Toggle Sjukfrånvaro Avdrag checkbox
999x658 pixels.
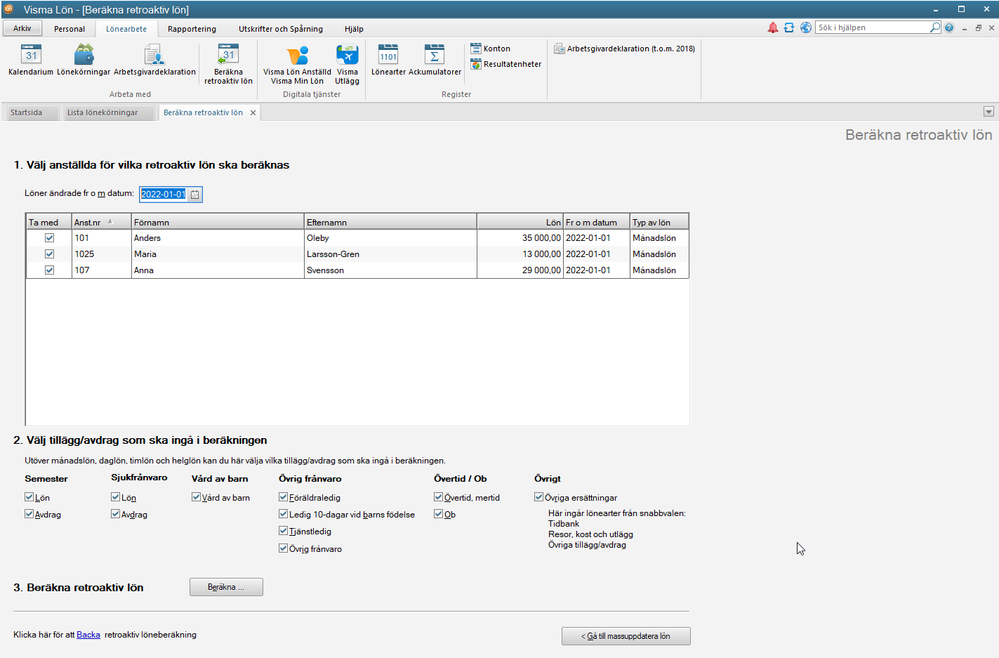[x=115, y=513]
